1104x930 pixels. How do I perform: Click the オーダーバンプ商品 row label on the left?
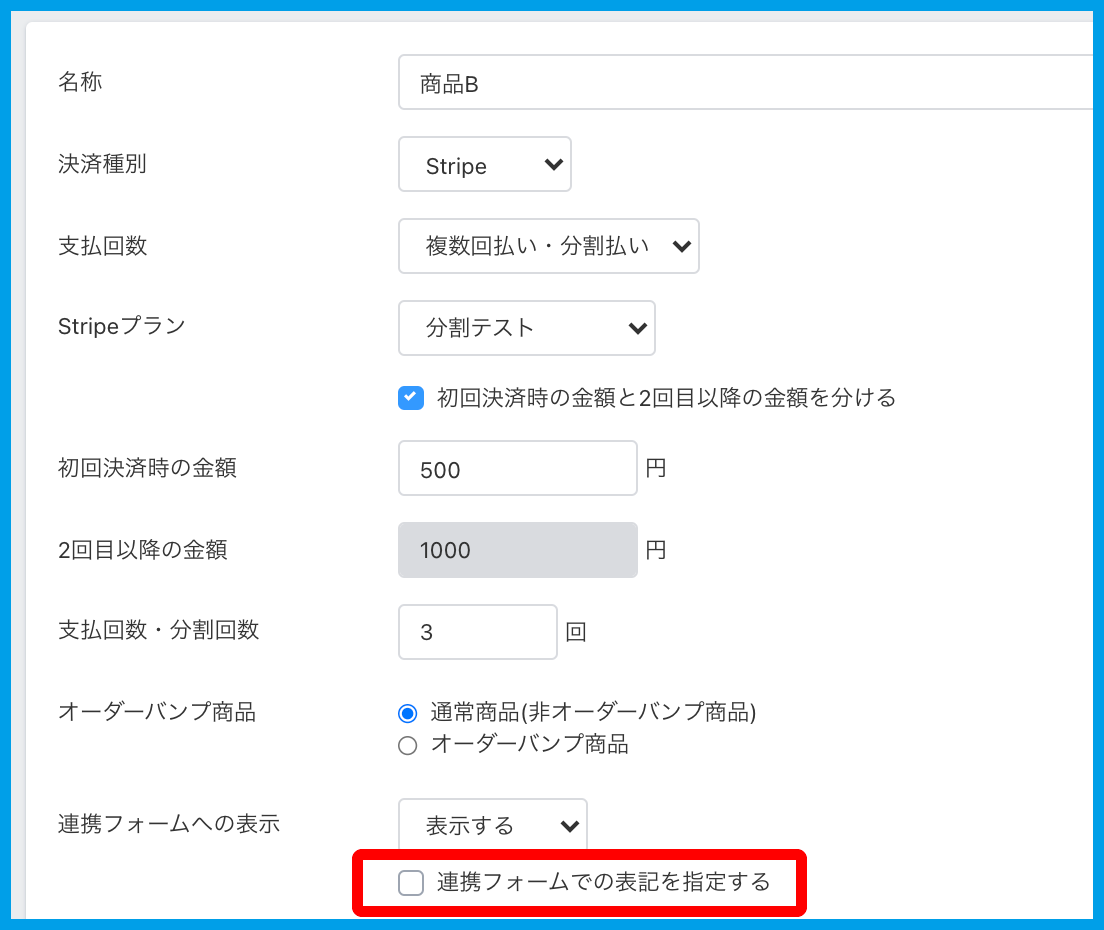(157, 712)
